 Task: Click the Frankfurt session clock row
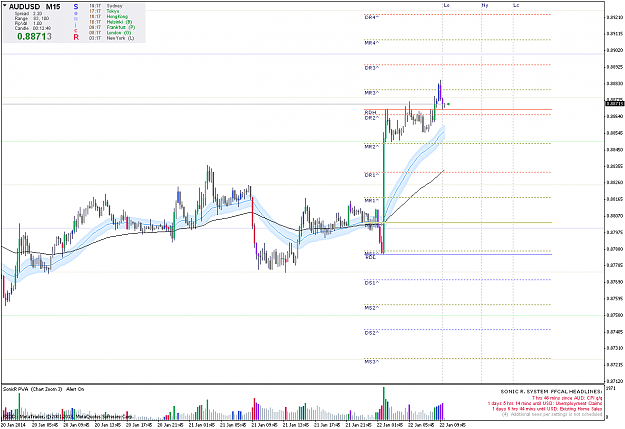[x=112, y=28]
